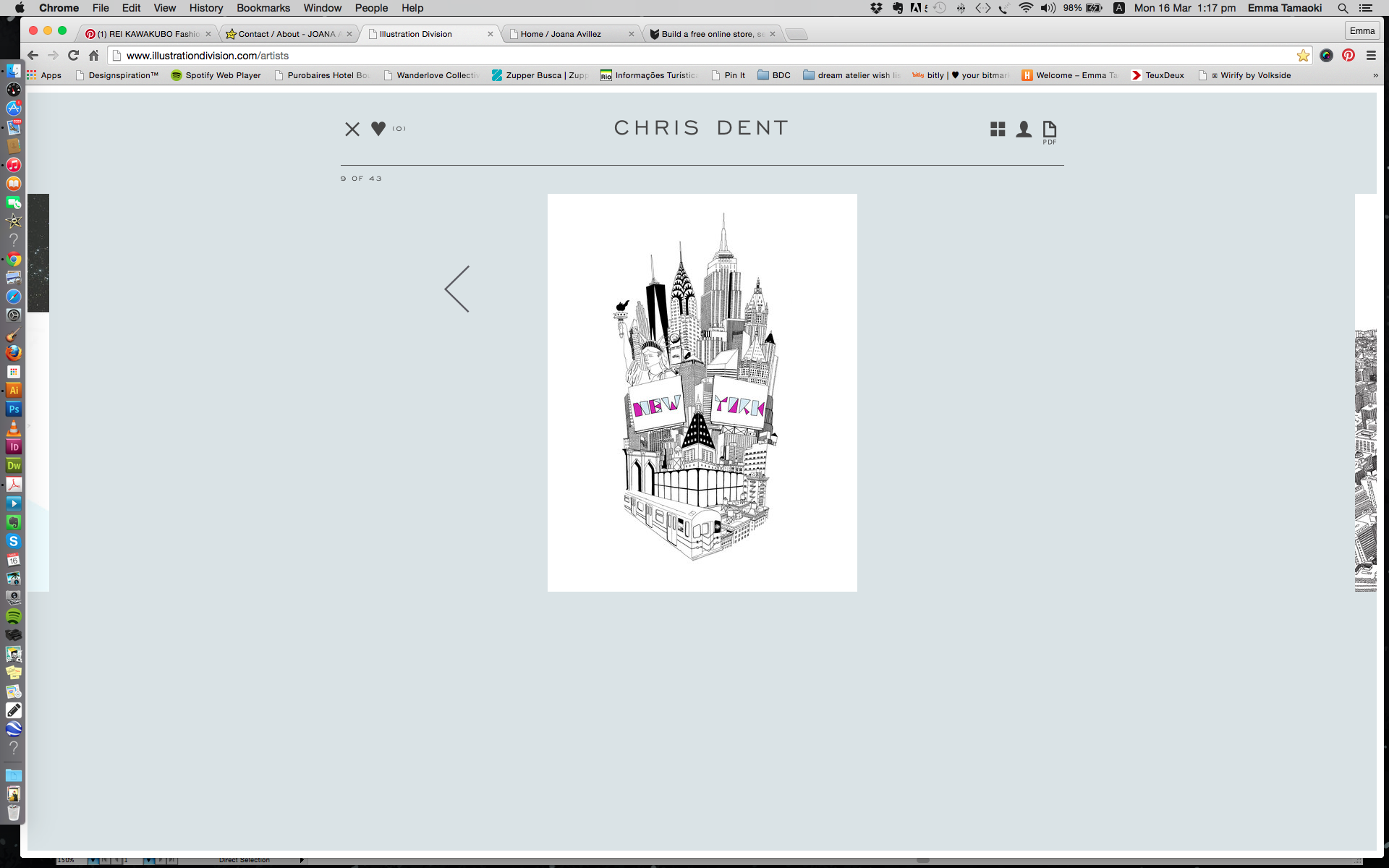Switch to the Contact / About JOANA tab
Screen dimensions: 1389x868
click(288, 34)
